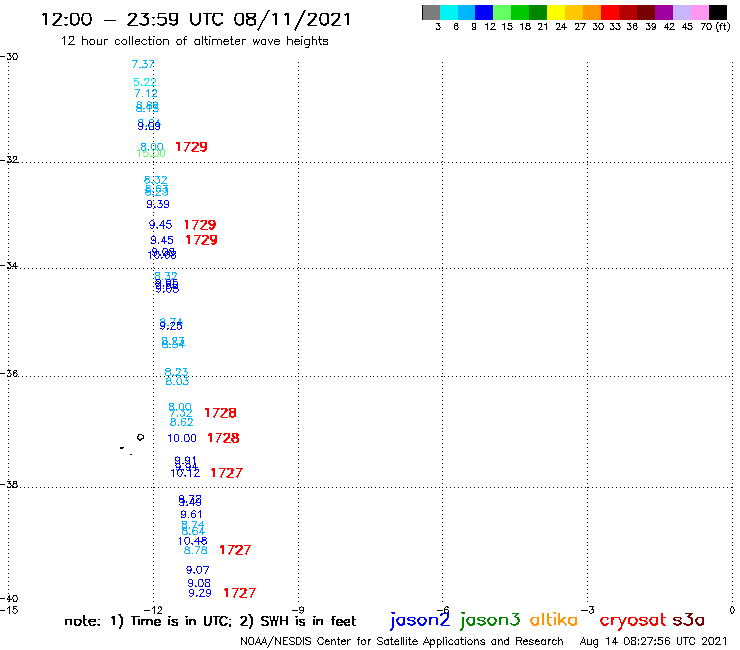Click the '70 (ft)' color scale label
Viewport: 740px width, 650px height.
[x=715, y=26]
